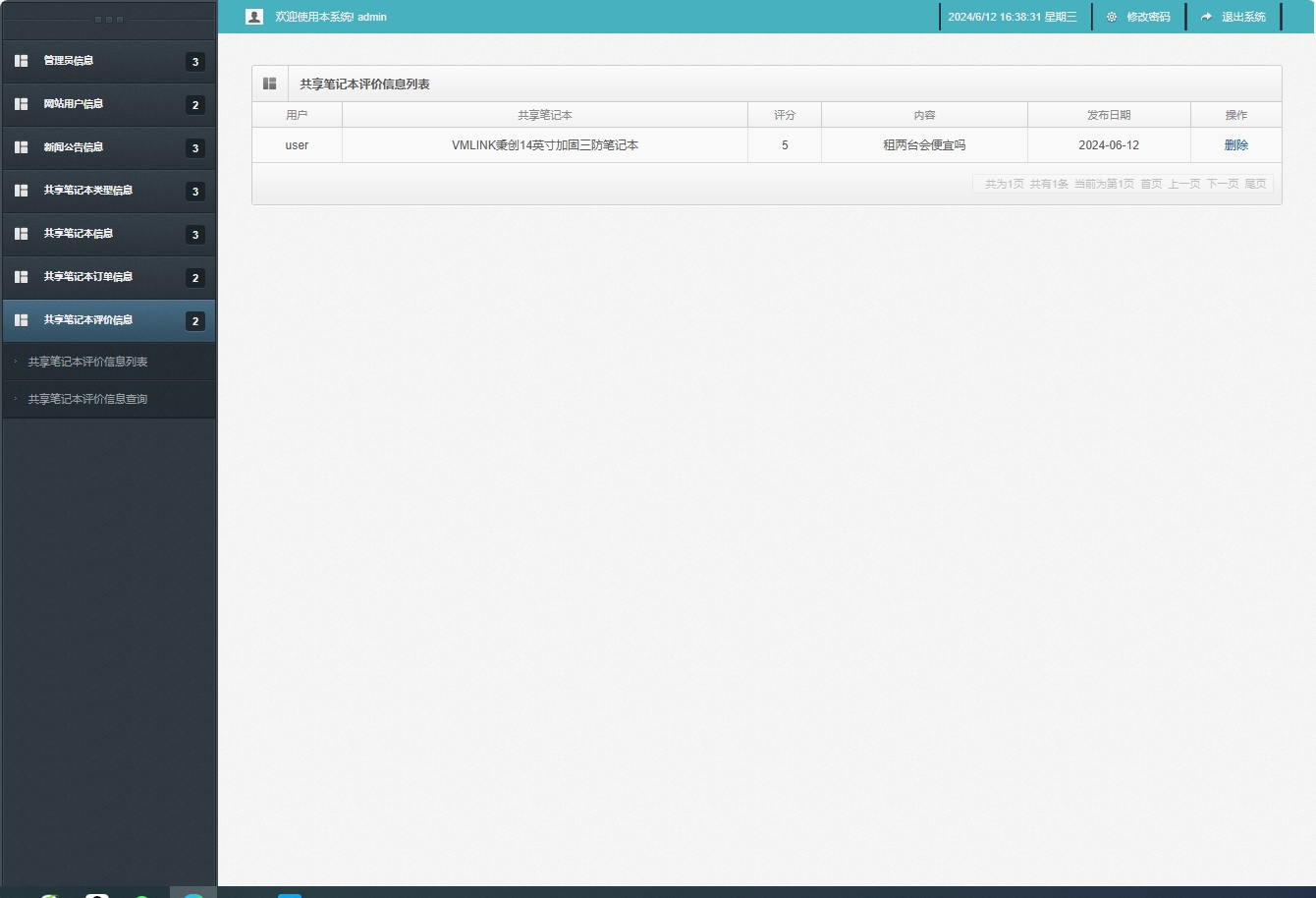
Task: Click the user avatar icon in the top bar
Action: click(x=253, y=16)
